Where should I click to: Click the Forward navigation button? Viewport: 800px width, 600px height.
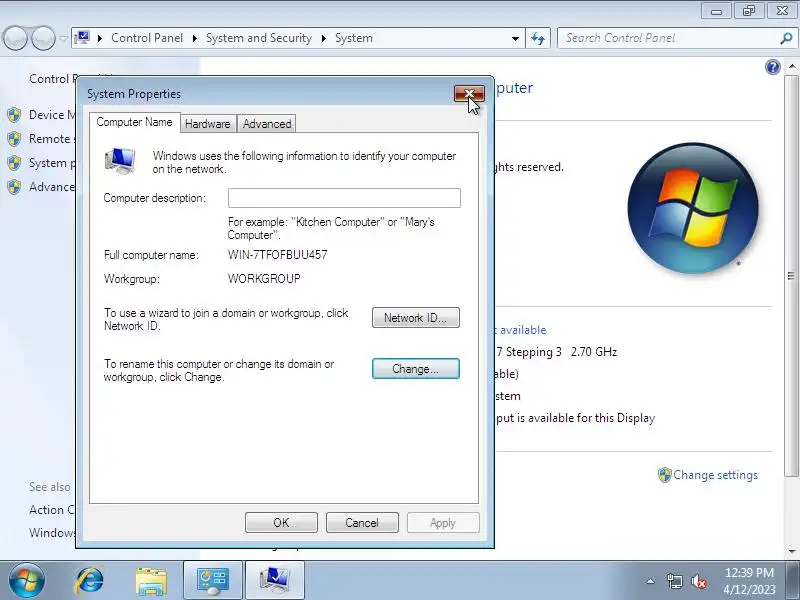coord(43,38)
